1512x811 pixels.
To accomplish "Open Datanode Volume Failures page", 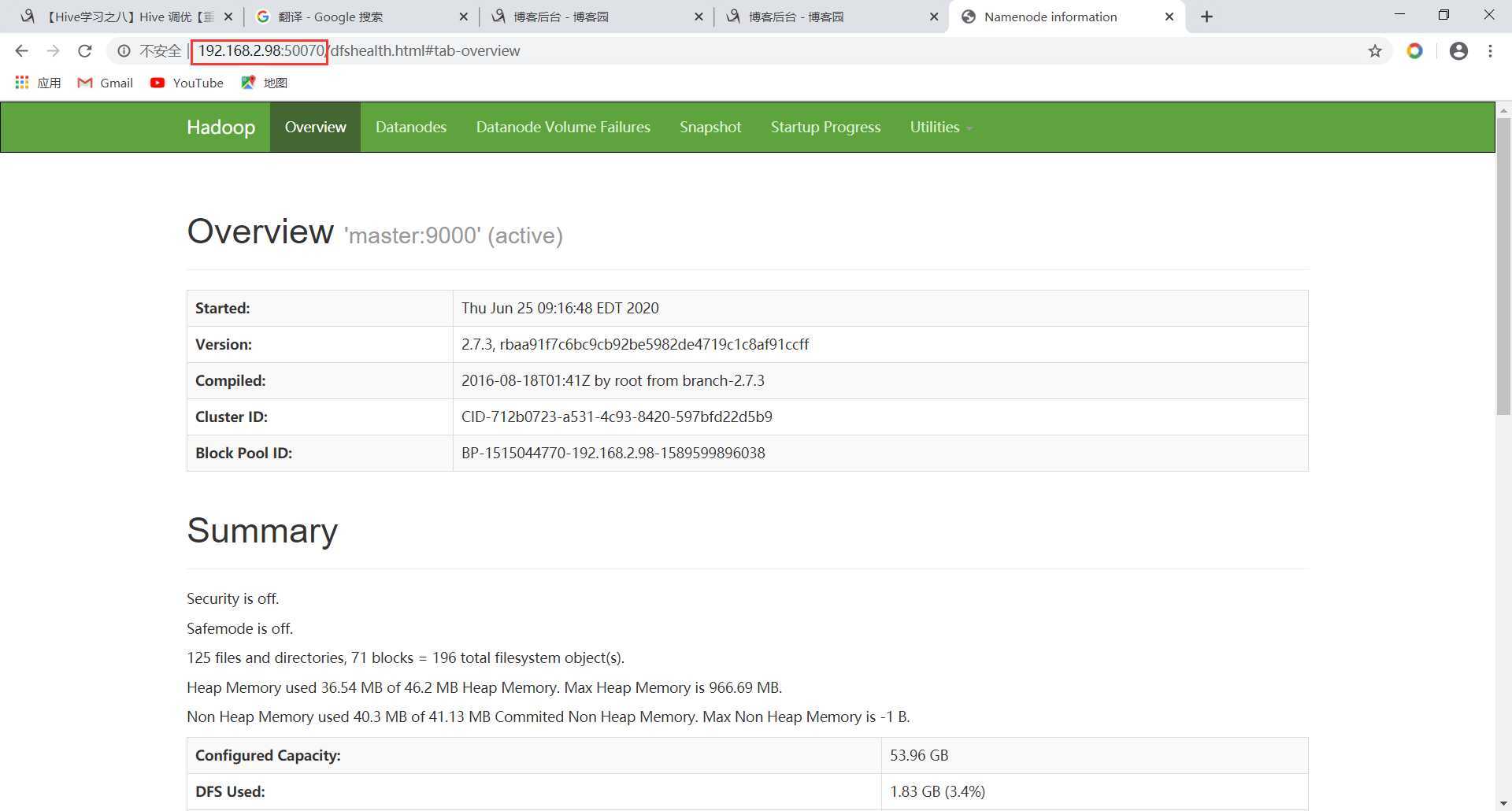I will click(x=563, y=127).
